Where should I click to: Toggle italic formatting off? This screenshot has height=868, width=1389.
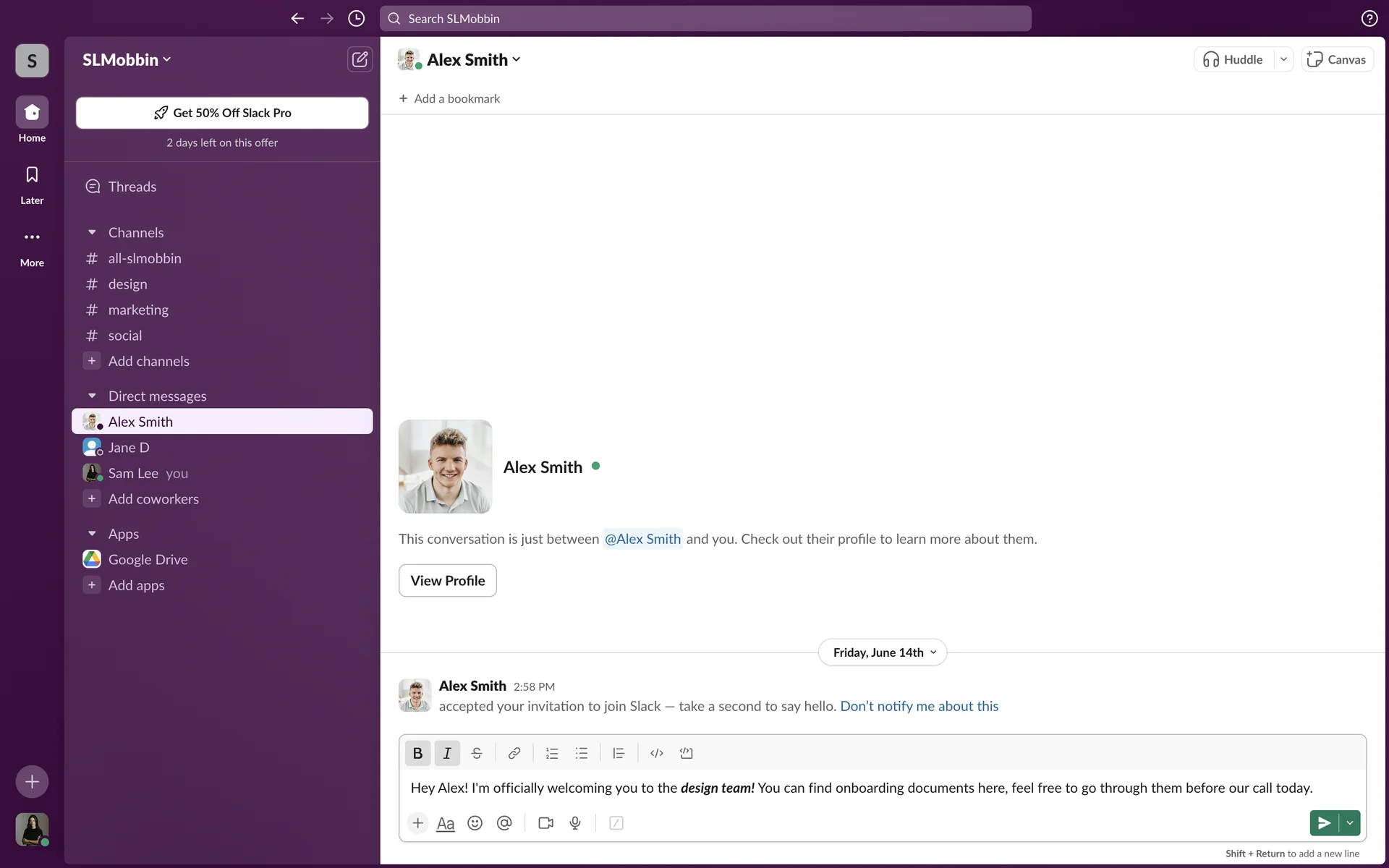(x=447, y=753)
